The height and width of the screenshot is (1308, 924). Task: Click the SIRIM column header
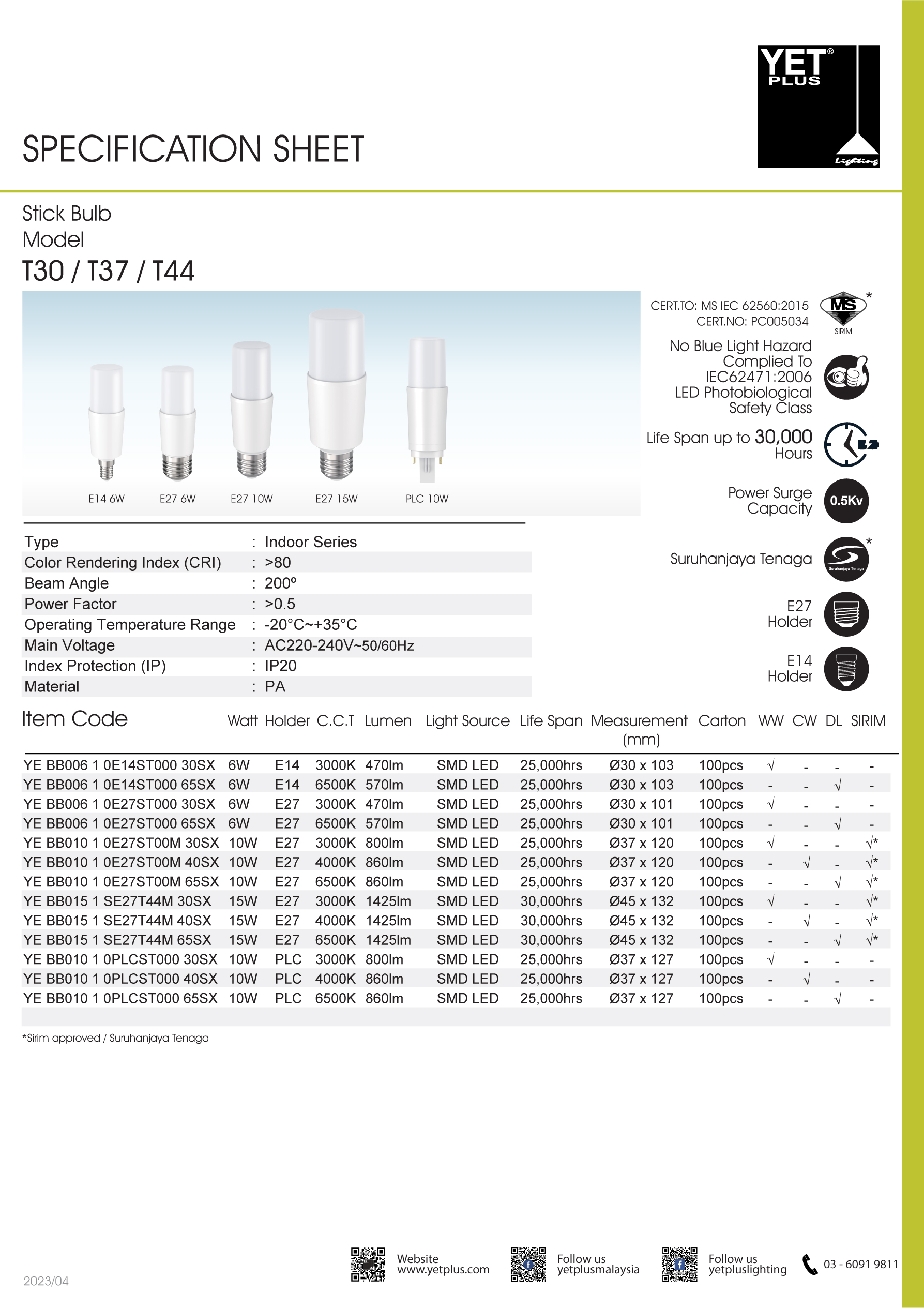pos(868,720)
